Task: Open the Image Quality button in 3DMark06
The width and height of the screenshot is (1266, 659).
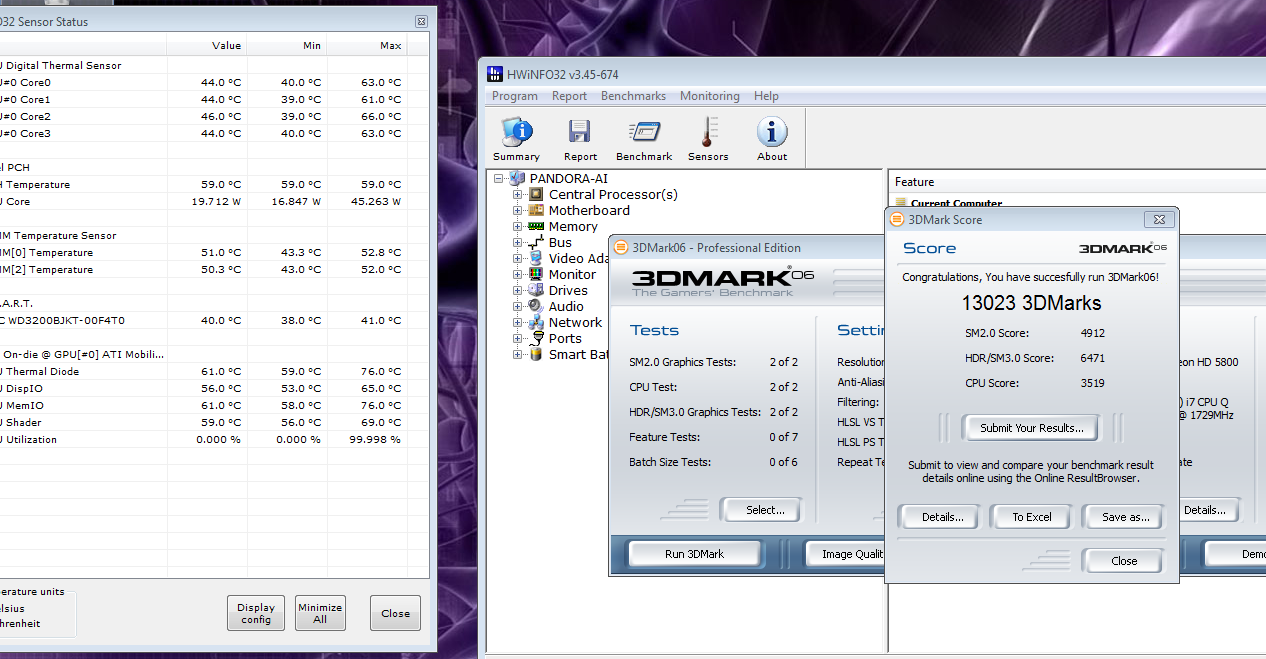Action: (x=846, y=554)
